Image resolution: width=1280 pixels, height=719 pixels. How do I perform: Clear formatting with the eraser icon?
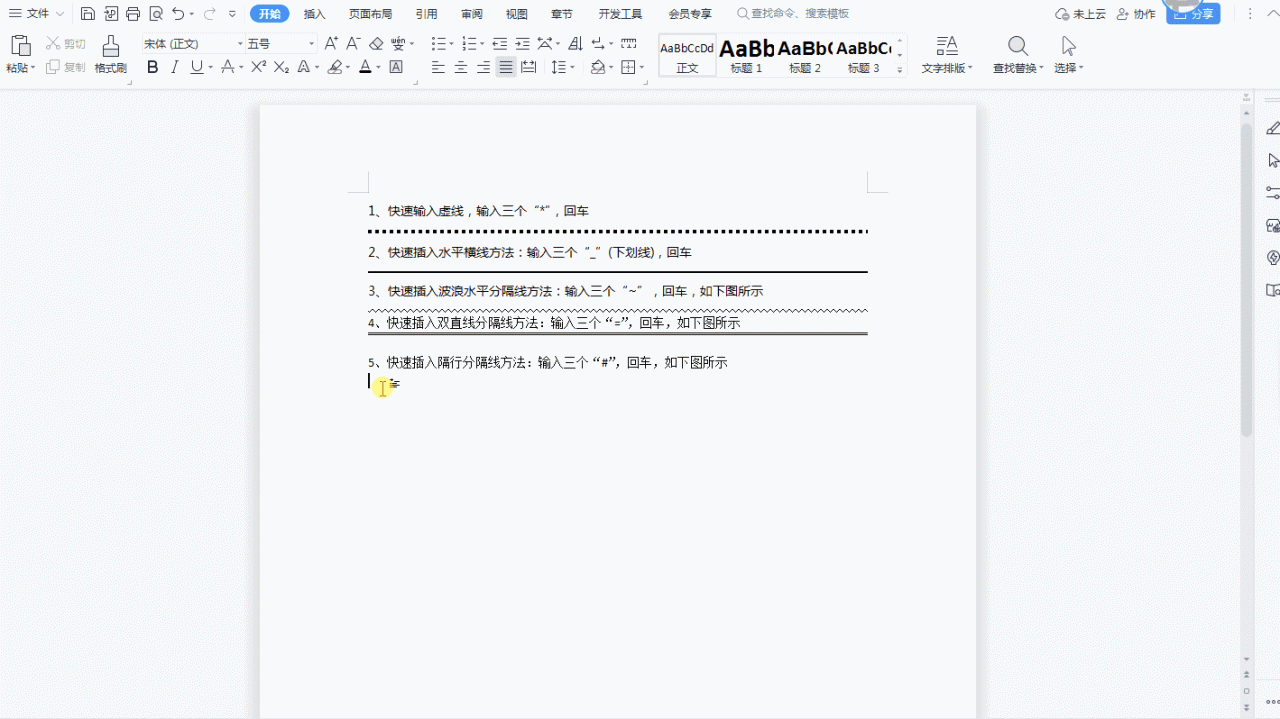click(376, 43)
